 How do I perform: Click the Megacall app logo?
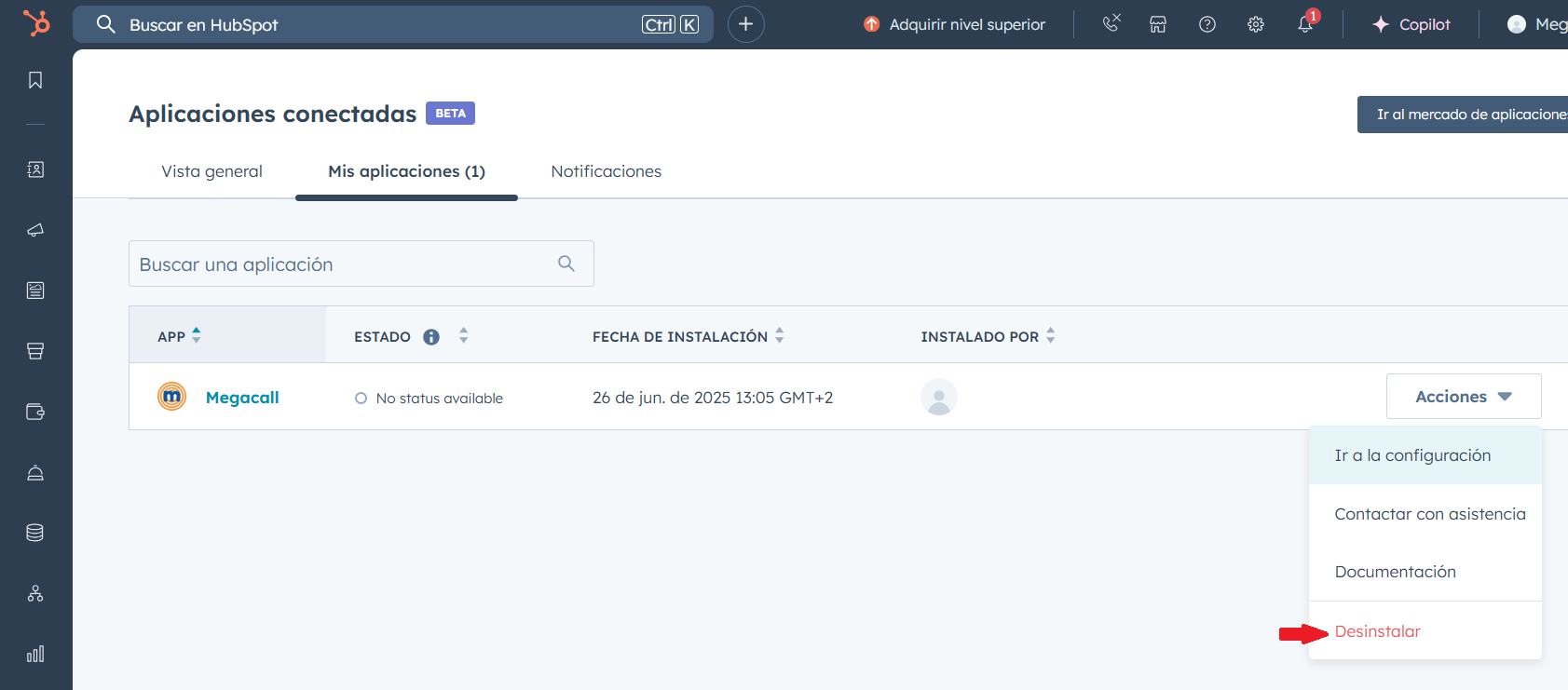171,397
